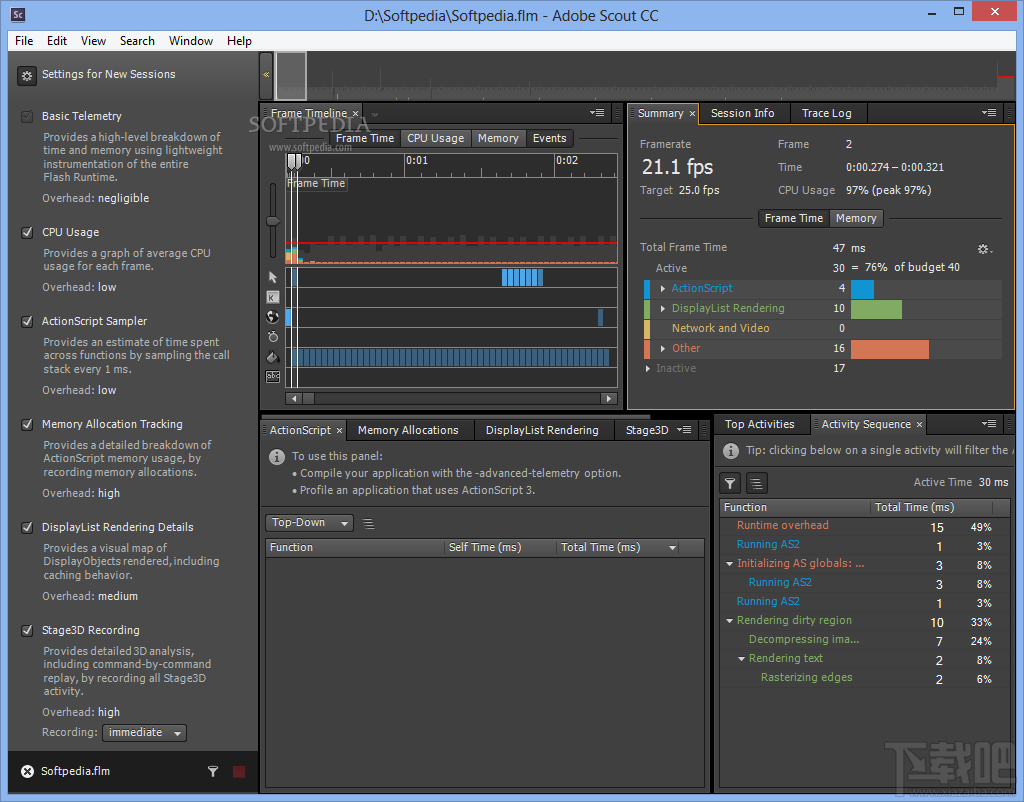Open the Recording immediate dropdown
Image resolution: width=1024 pixels, height=802 pixels.
pos(143,732)
